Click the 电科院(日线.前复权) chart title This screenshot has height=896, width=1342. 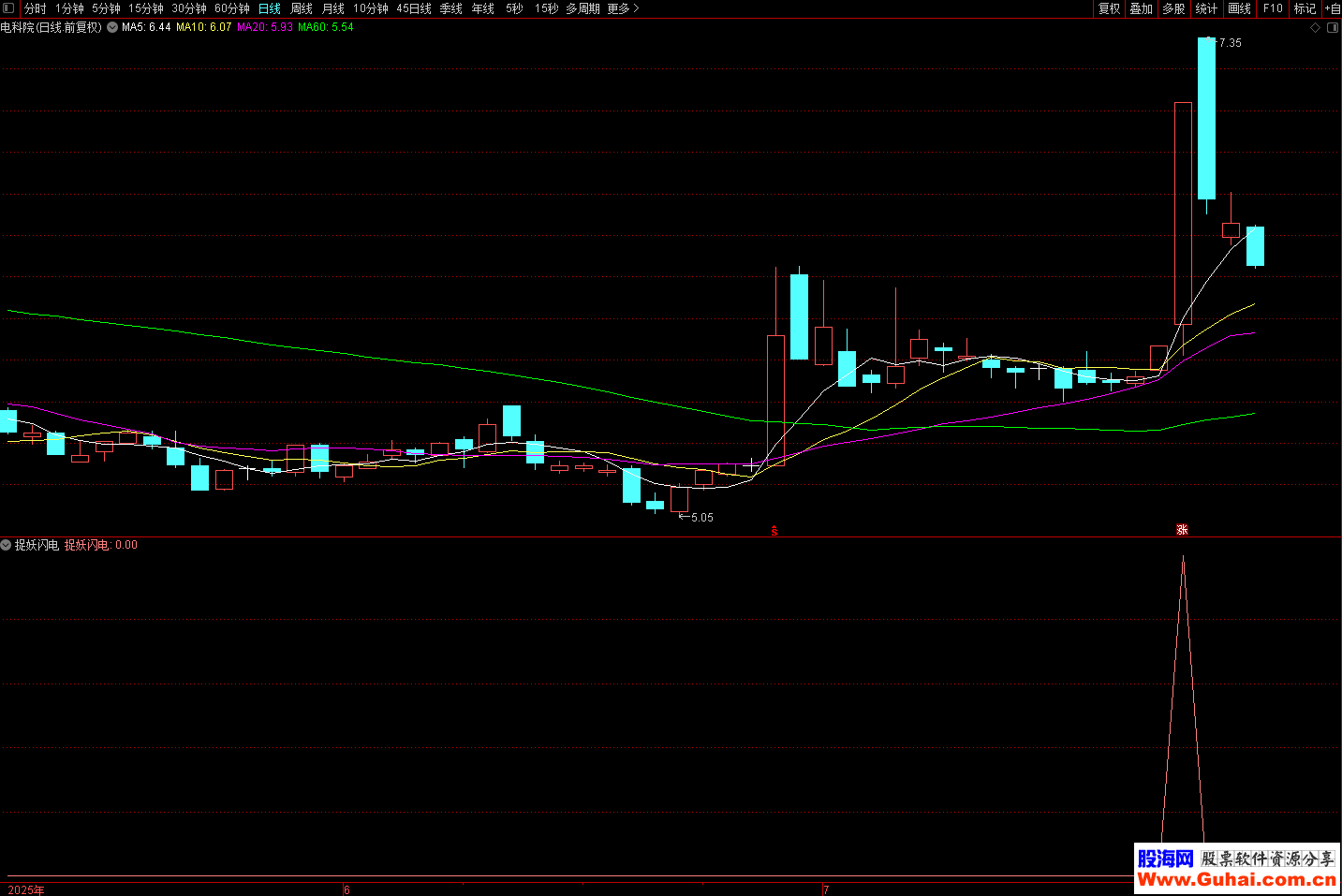(x=52, y=27)
